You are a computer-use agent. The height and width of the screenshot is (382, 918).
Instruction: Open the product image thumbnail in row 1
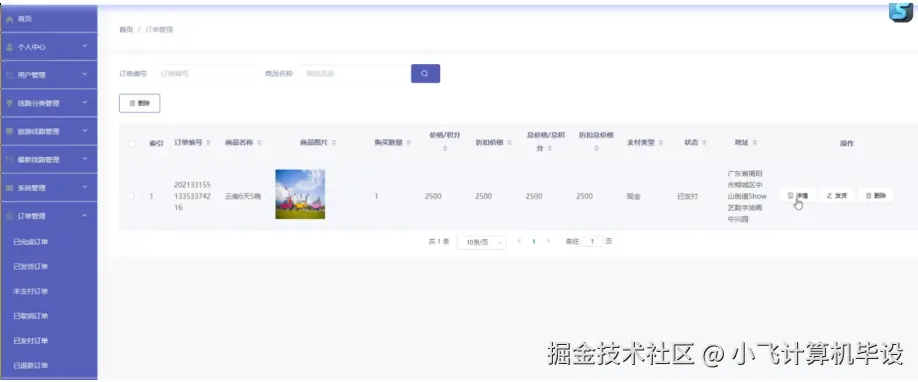[x=300, y=195]
